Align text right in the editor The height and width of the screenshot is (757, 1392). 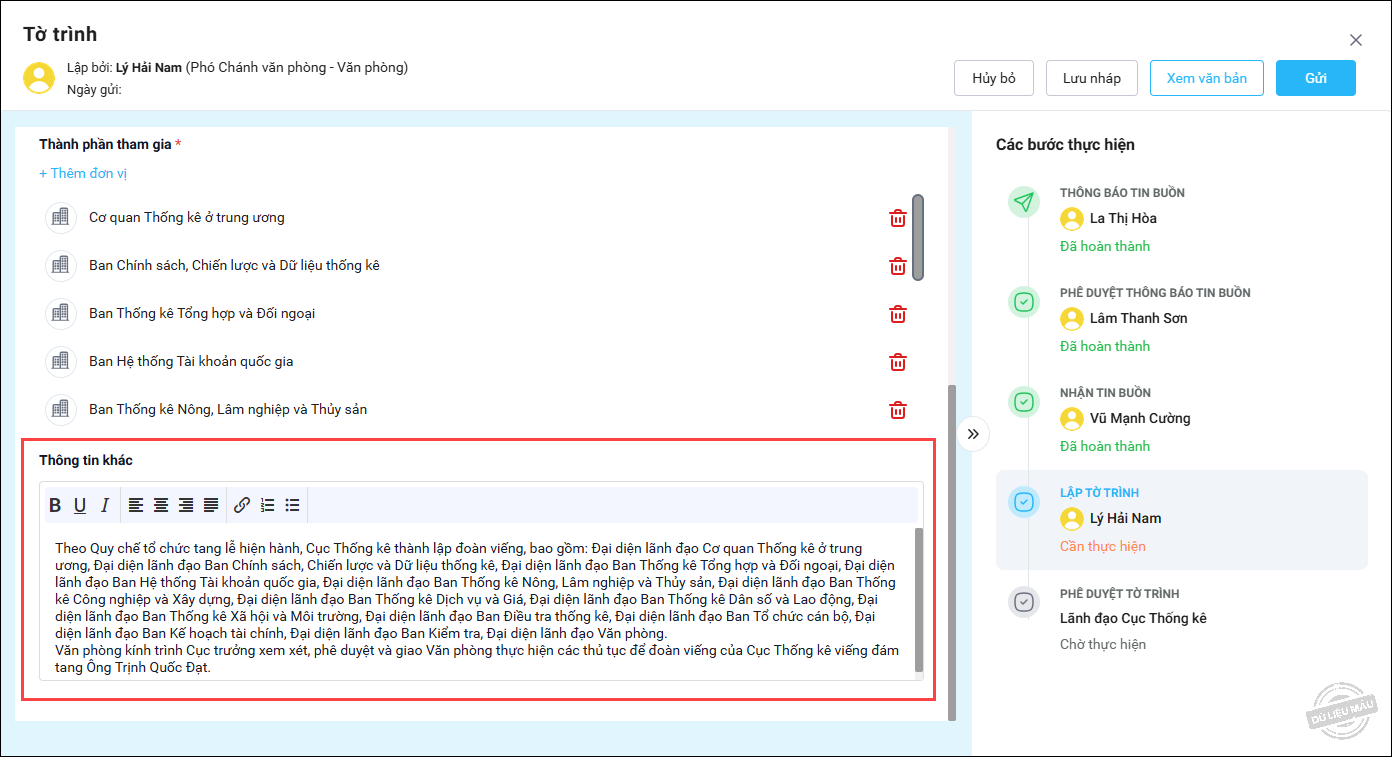[186, 505]
